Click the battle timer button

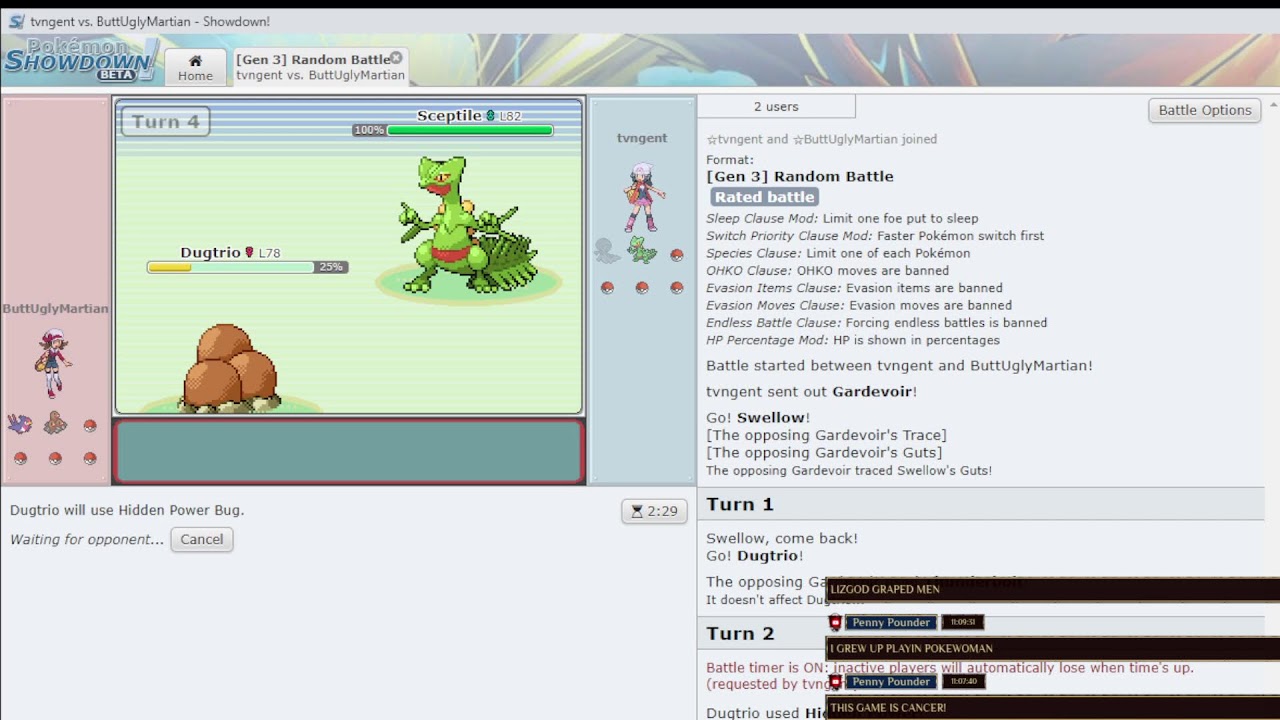[x=653, y=511]
